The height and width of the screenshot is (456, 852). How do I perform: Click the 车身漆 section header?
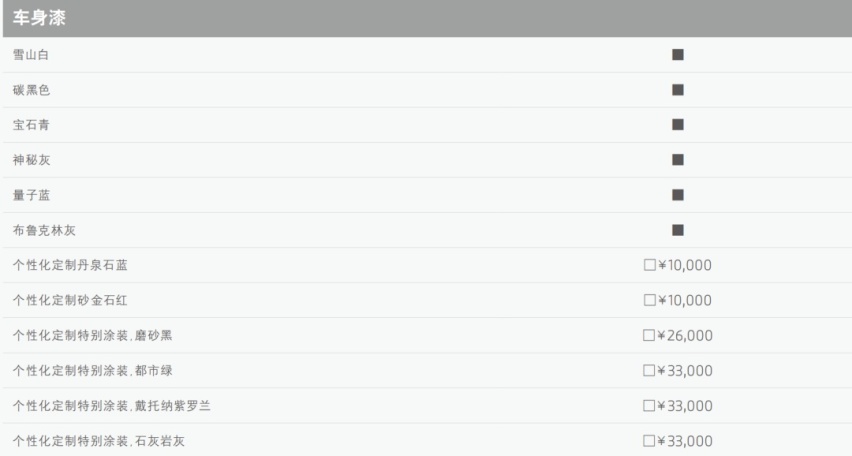click(x=39, y=18)
